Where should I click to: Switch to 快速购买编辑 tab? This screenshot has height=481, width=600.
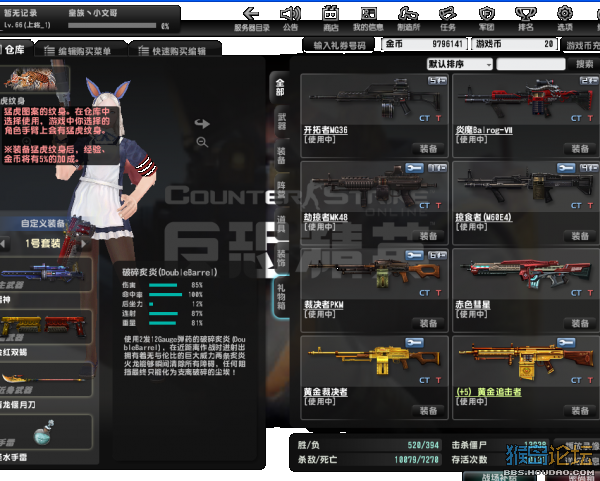173,51
